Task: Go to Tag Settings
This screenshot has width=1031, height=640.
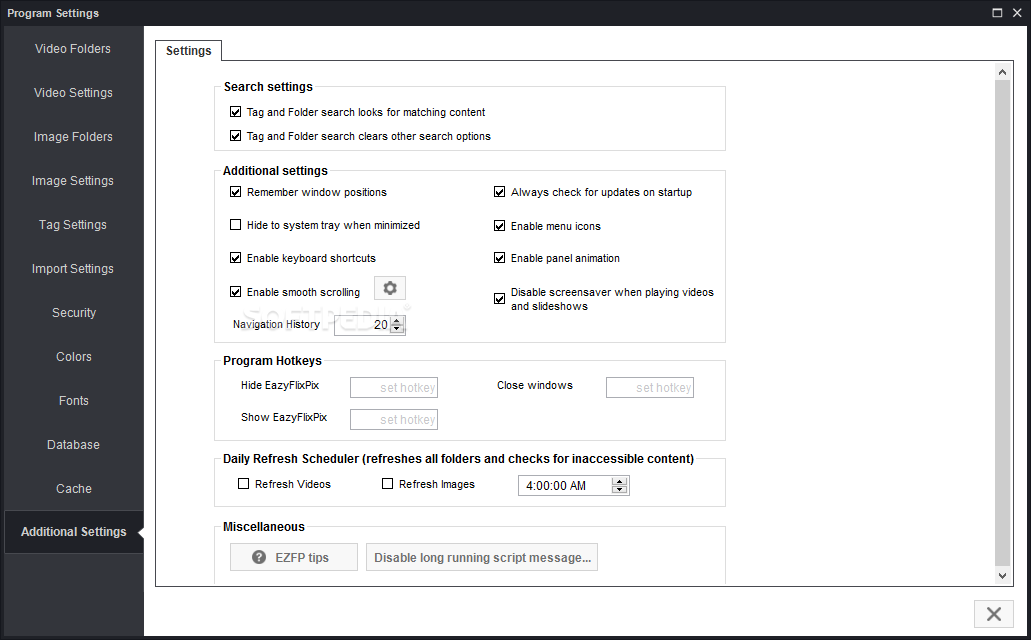Action: pos(73,225)
